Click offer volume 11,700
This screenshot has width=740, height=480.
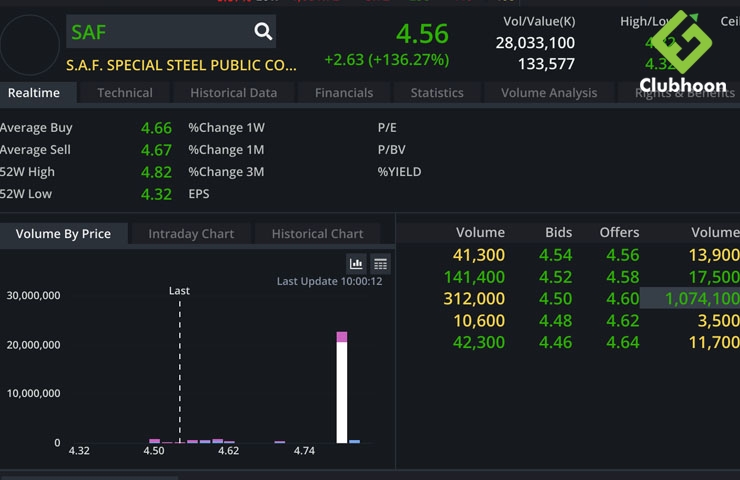(714, 342)
